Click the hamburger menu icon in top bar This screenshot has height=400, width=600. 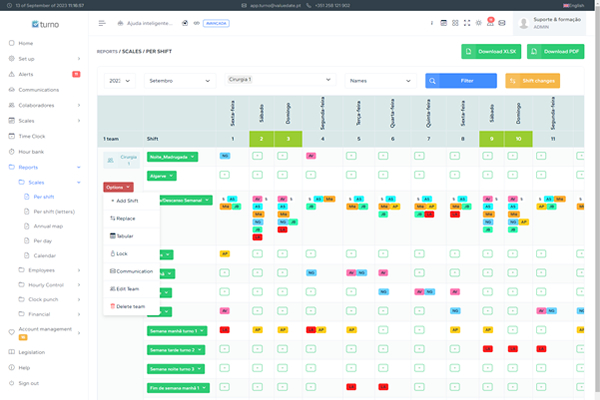pyautogui.click(x=102, y=22)
